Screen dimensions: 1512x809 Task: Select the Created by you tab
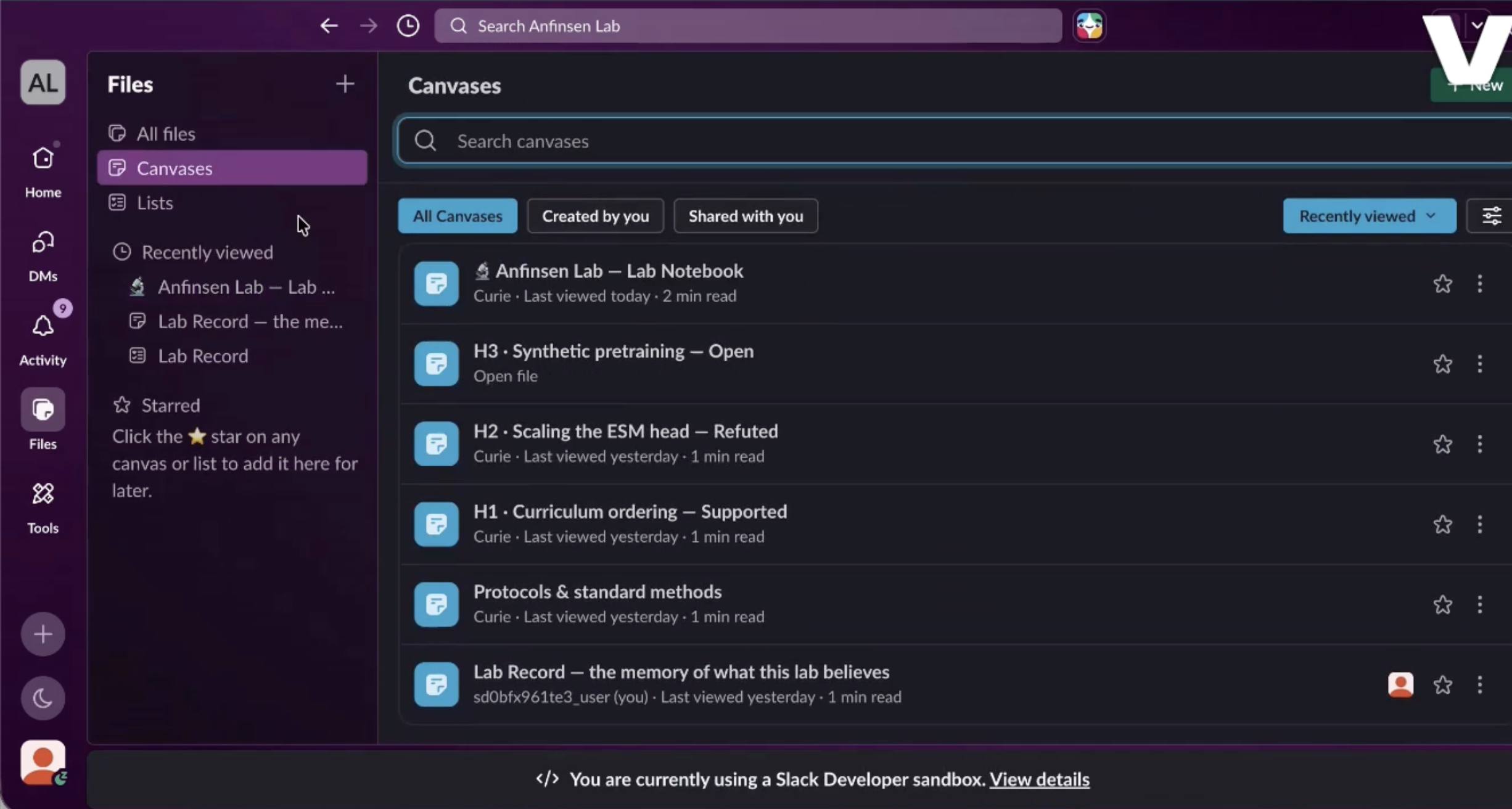(x=595, y=216)
